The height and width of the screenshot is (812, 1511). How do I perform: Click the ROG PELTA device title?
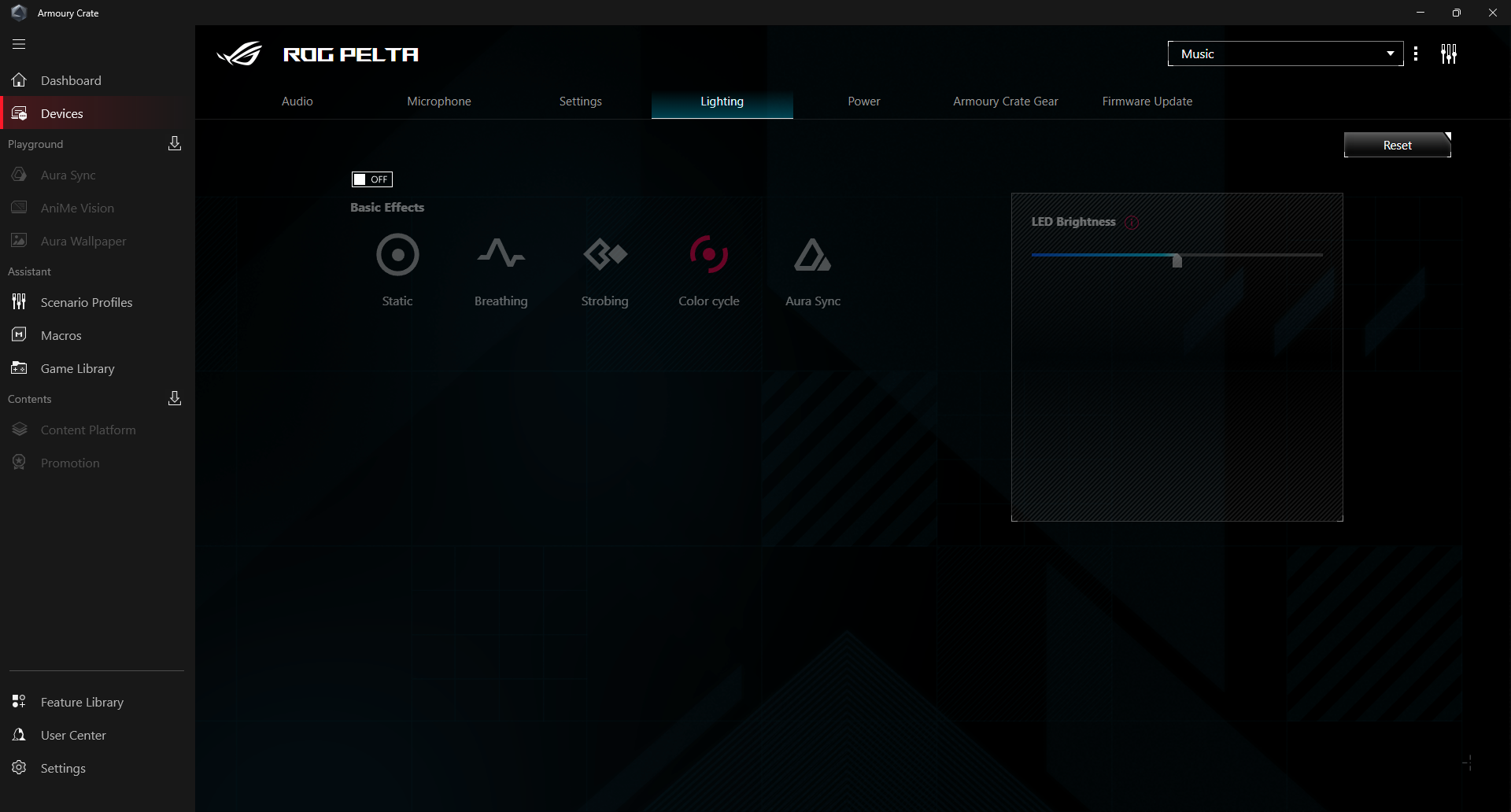point(351,54)
